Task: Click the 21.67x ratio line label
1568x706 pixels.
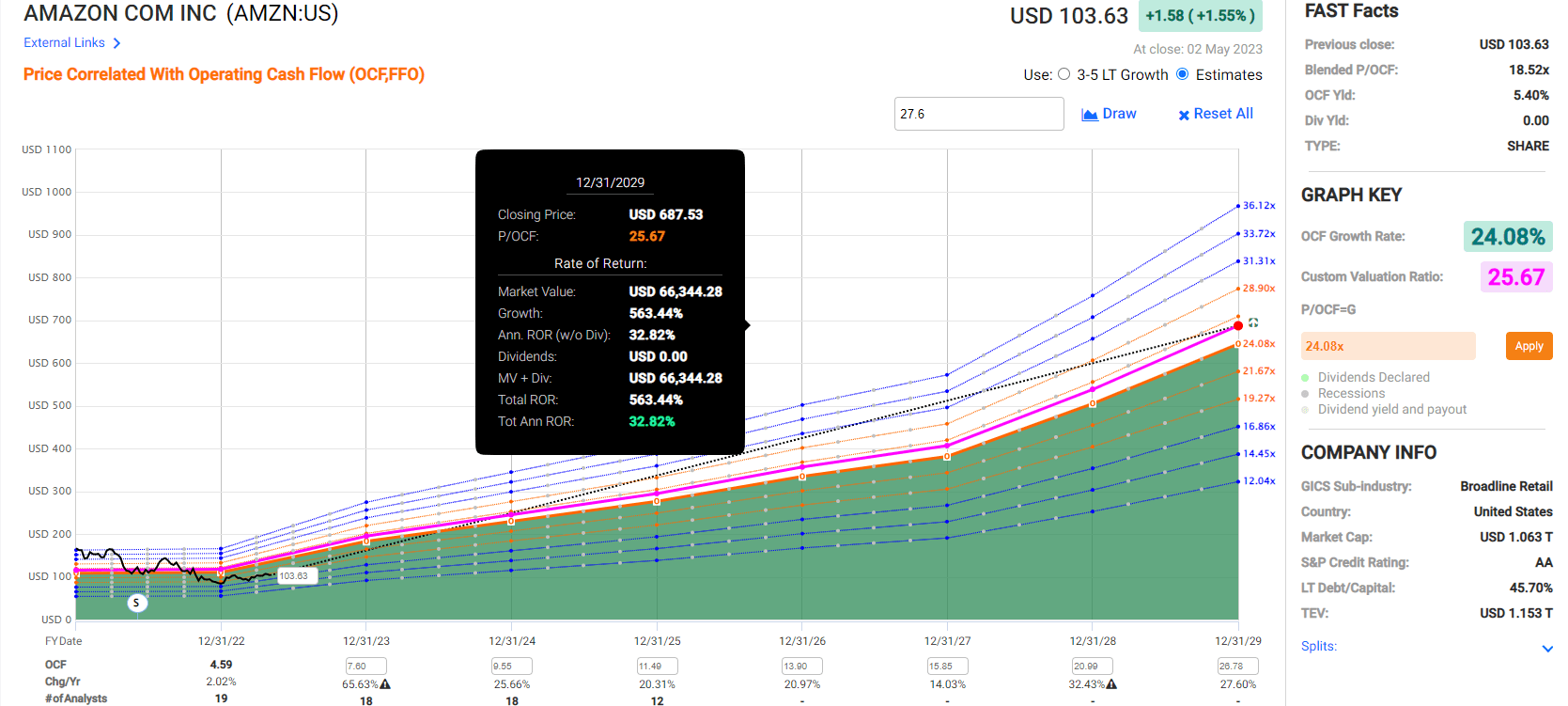Action: [x=1259, y=370]
